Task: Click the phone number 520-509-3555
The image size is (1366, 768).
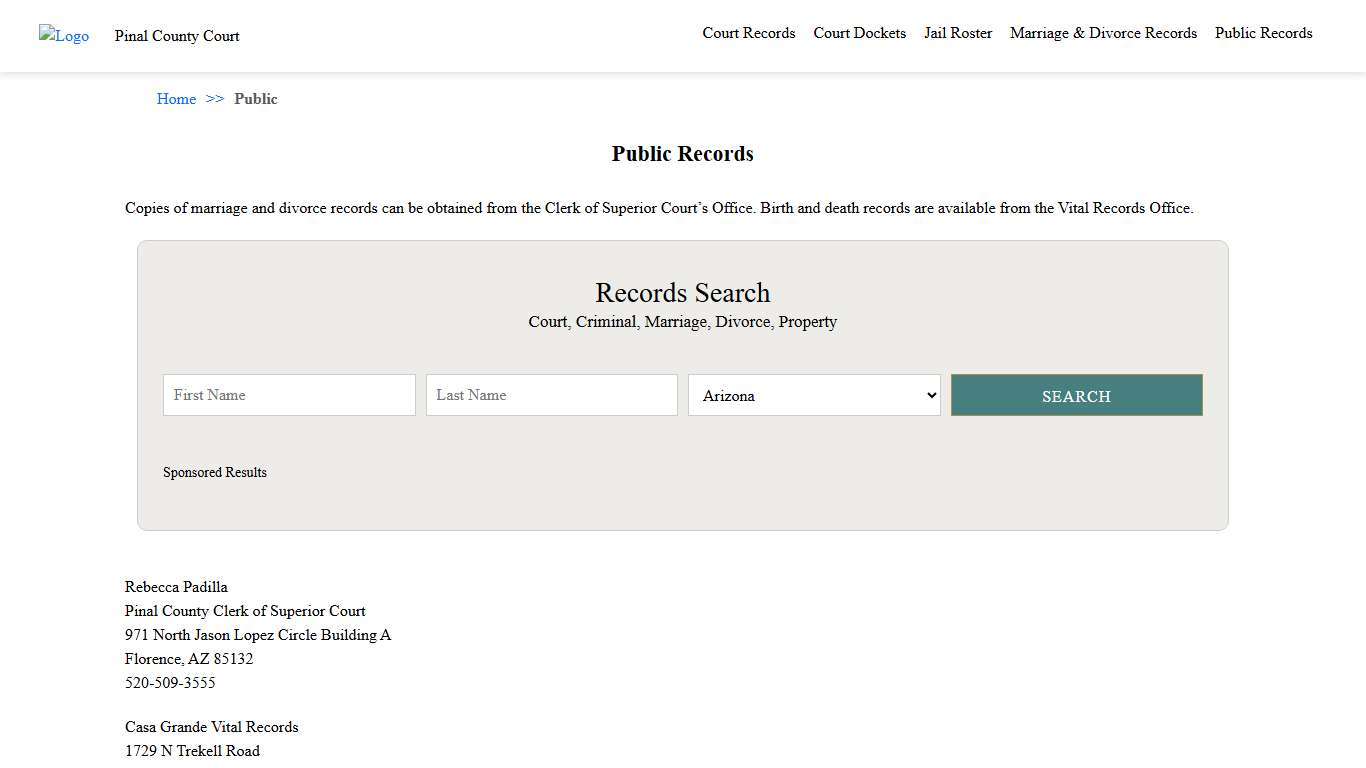Action: 170,682
